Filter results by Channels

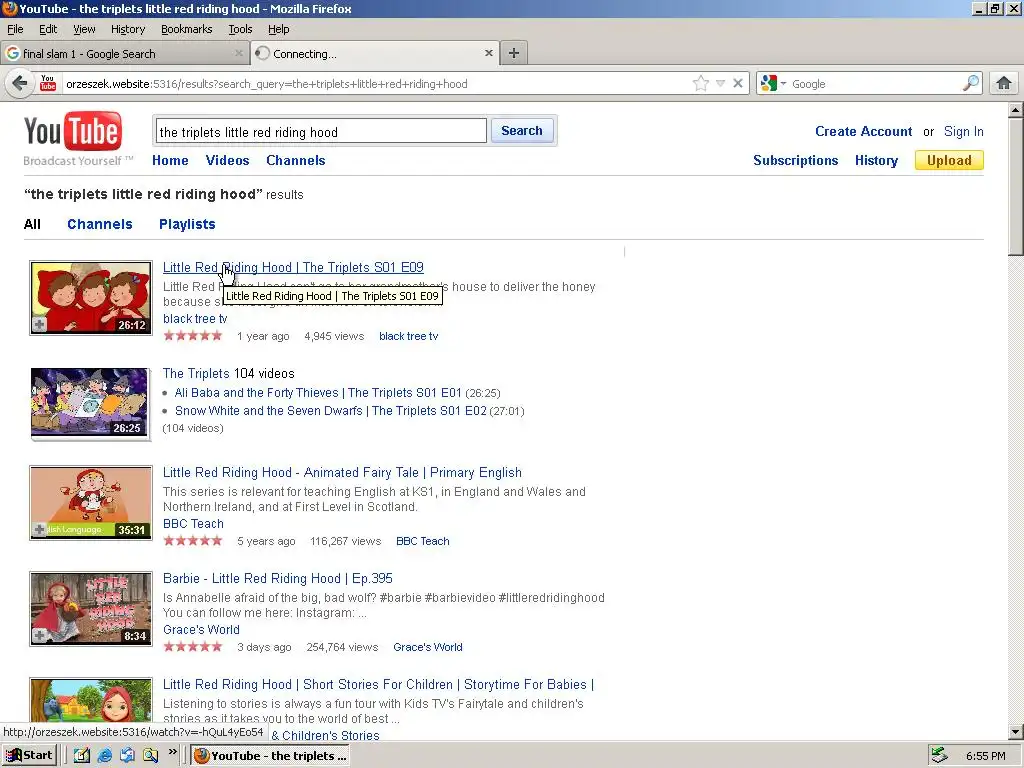coord(100,225)
